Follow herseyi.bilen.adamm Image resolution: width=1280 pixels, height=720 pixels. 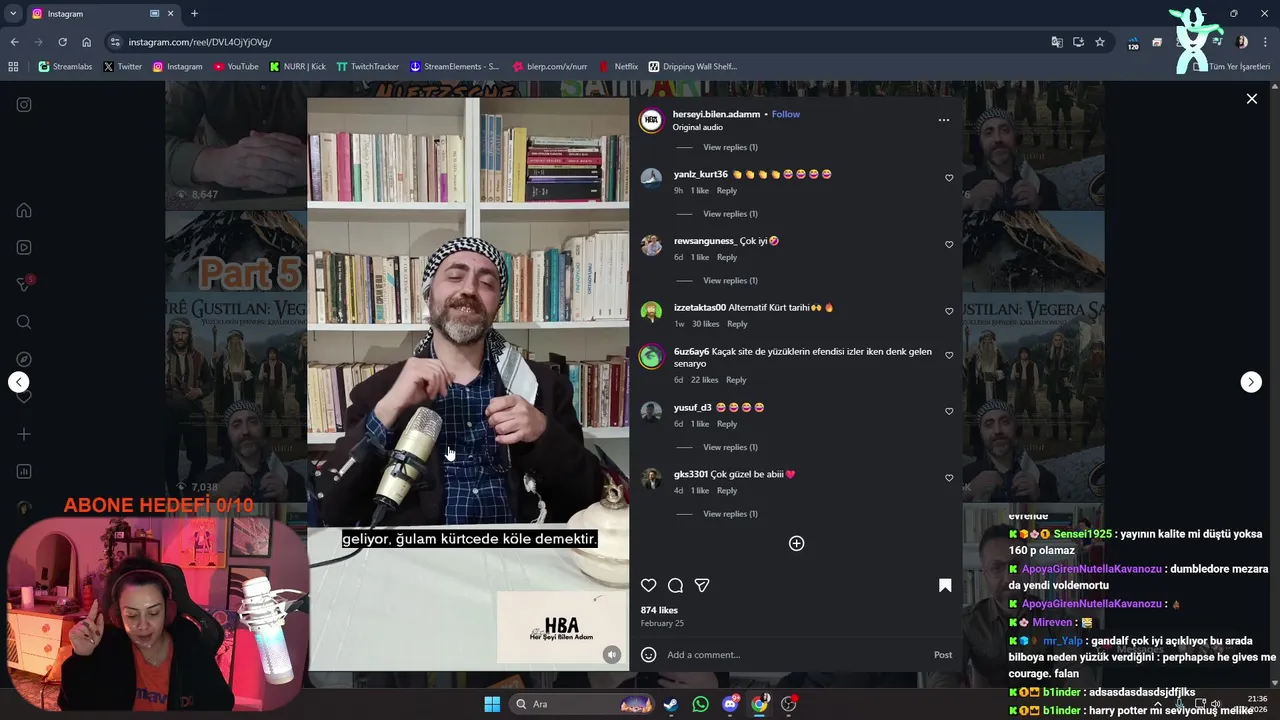pyautogui.click(x=785, y=114)
